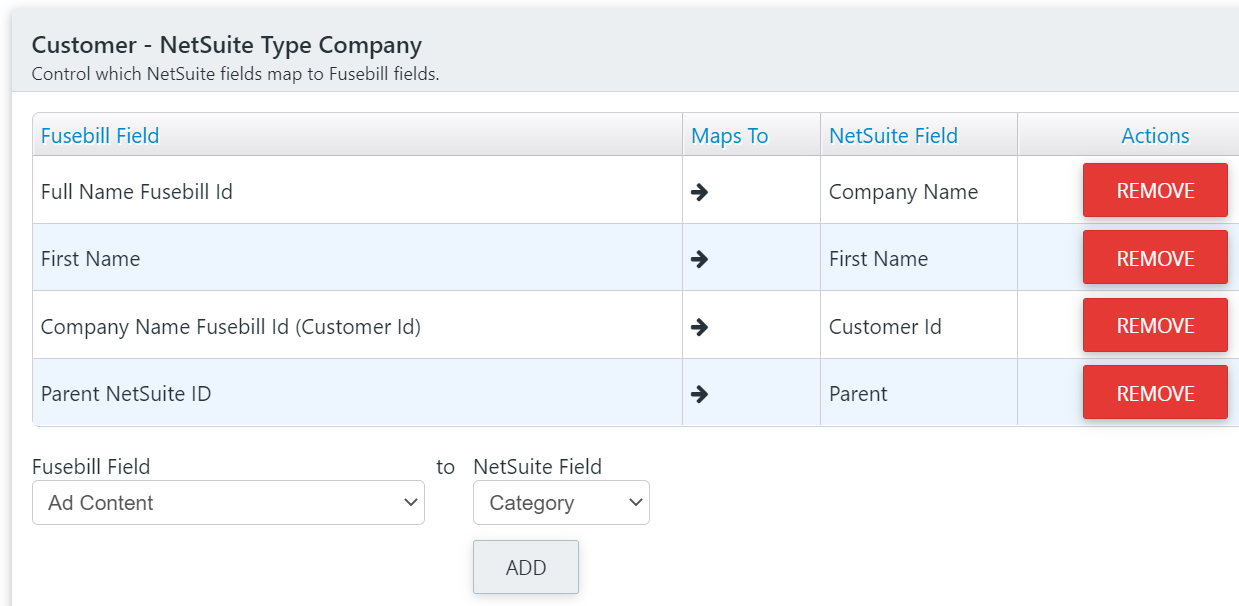Viewport: 1239px width, 606px height.
Task: Remove the First Name mapping row
Action: point(1155,258)
